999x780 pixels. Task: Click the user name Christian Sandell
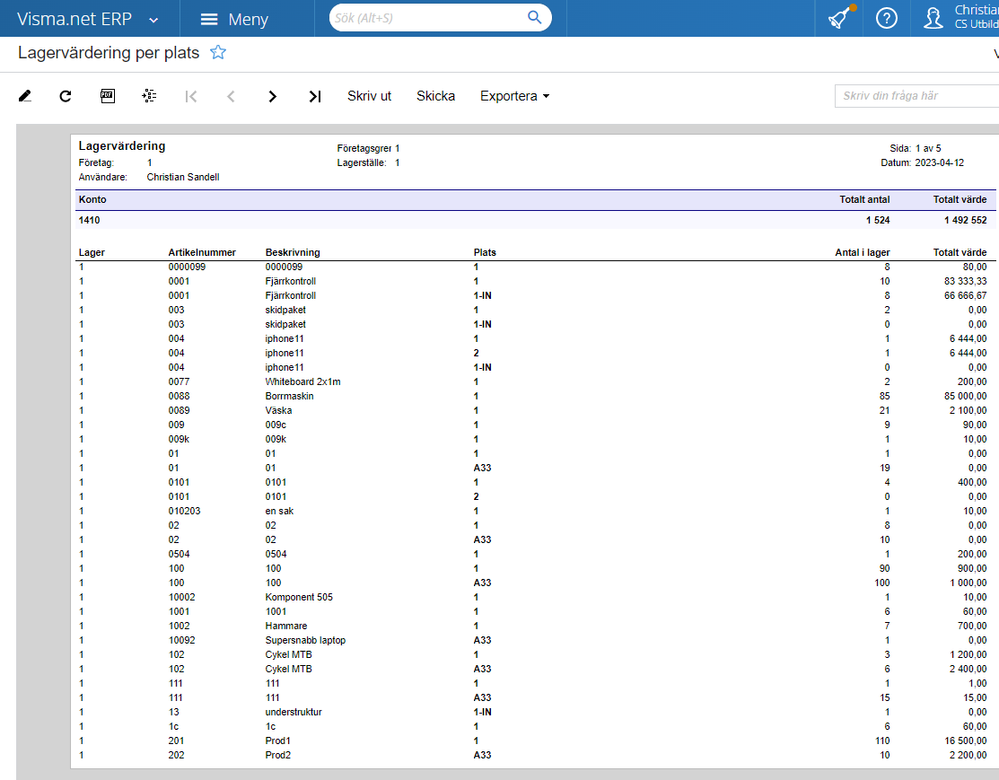tap(183, 177)
